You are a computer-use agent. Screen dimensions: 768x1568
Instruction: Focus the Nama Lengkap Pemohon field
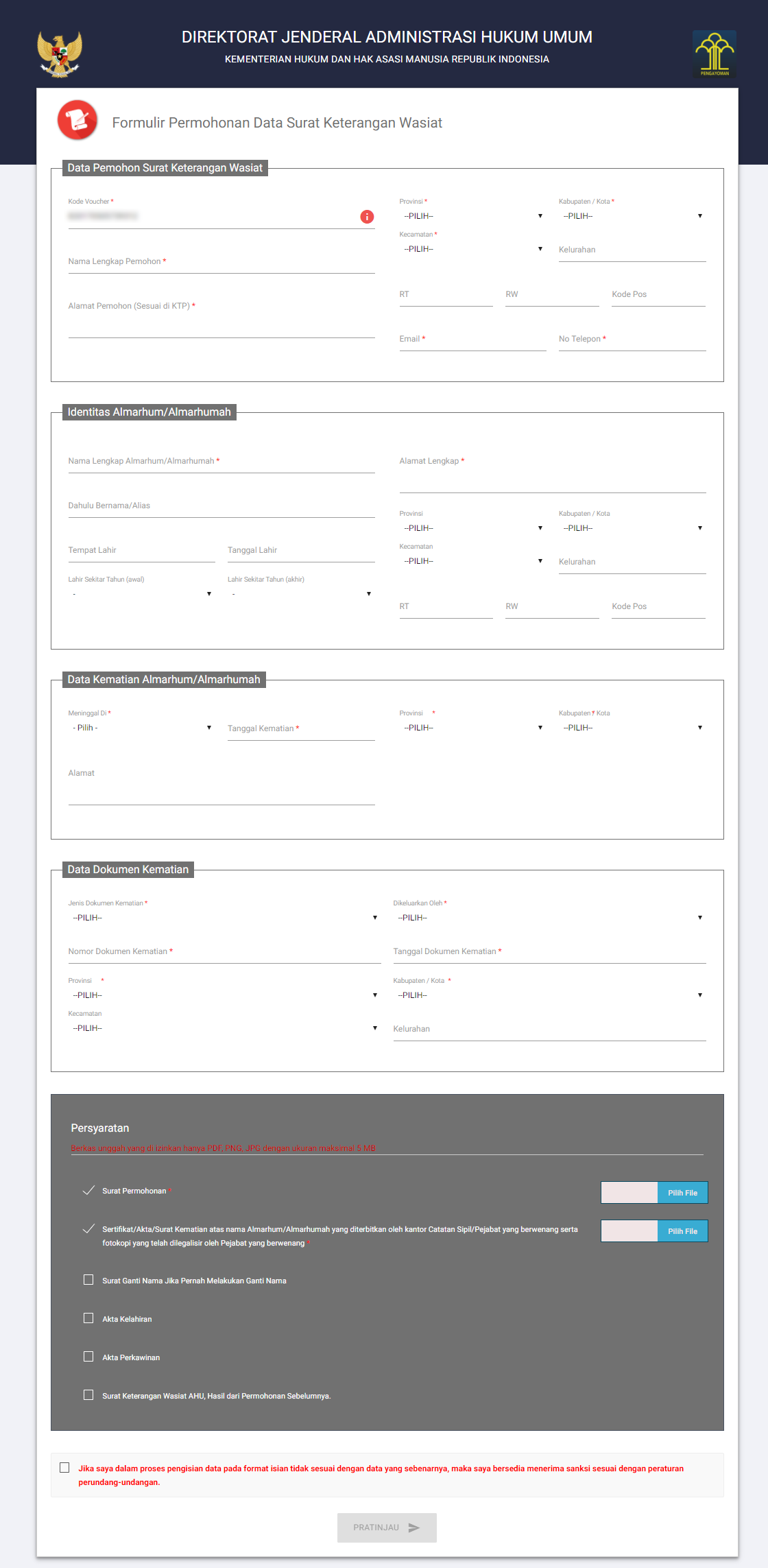point(221,262)
